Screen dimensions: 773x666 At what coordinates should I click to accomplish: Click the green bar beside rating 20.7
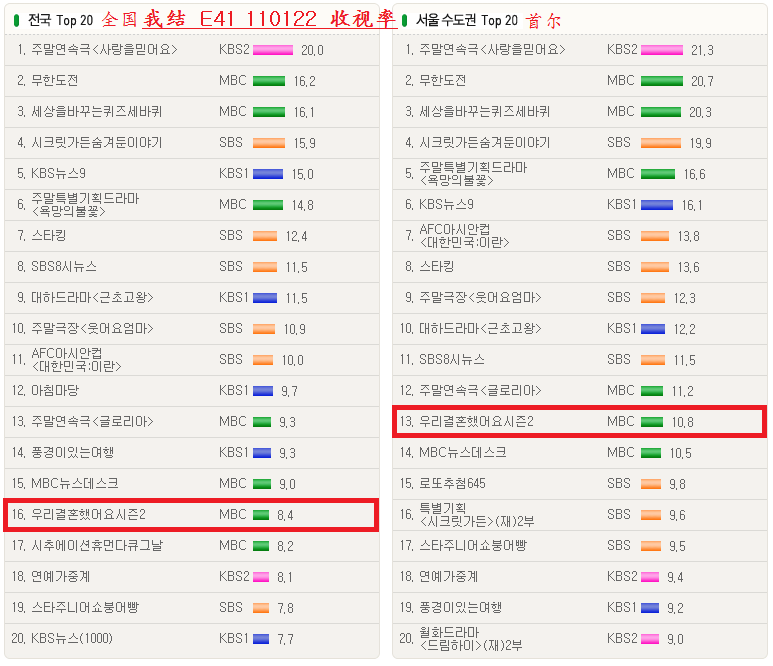tap(662, 81)
